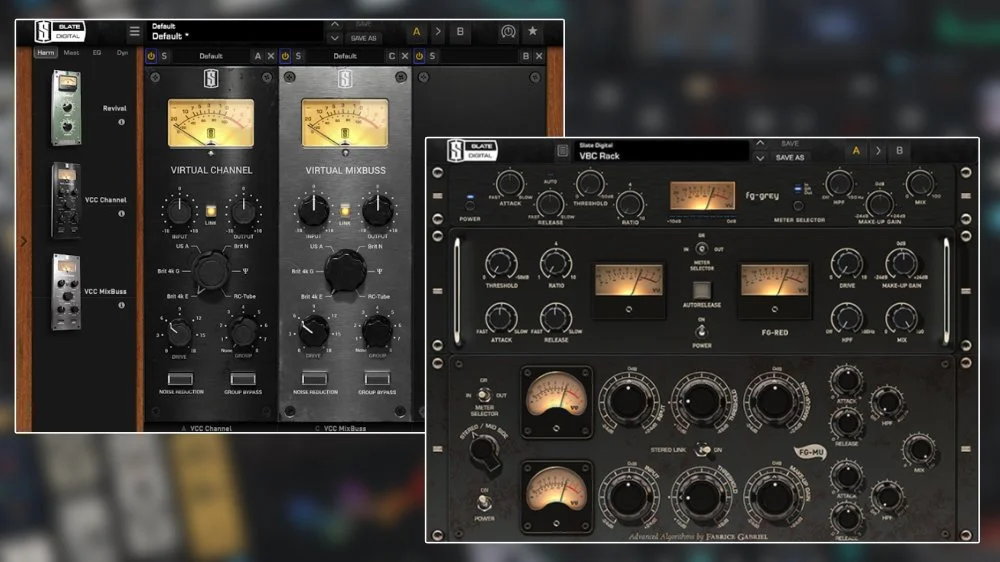Close the empty slot B with X

(x=539, y=56)
